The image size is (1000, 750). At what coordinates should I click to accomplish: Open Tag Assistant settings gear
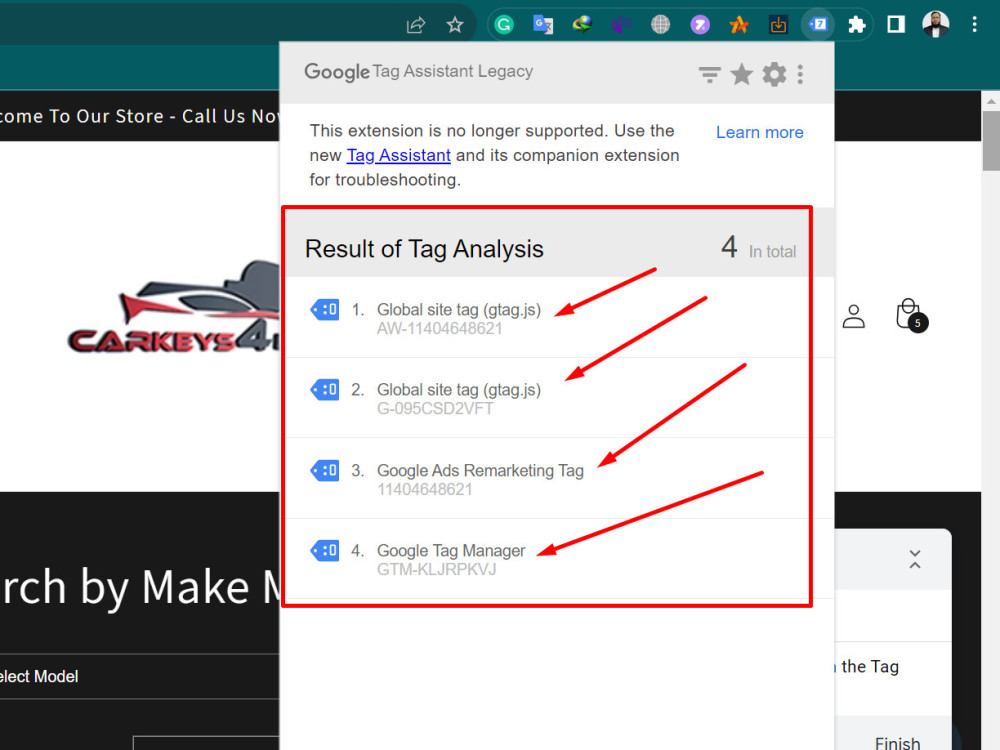point(774,75)
